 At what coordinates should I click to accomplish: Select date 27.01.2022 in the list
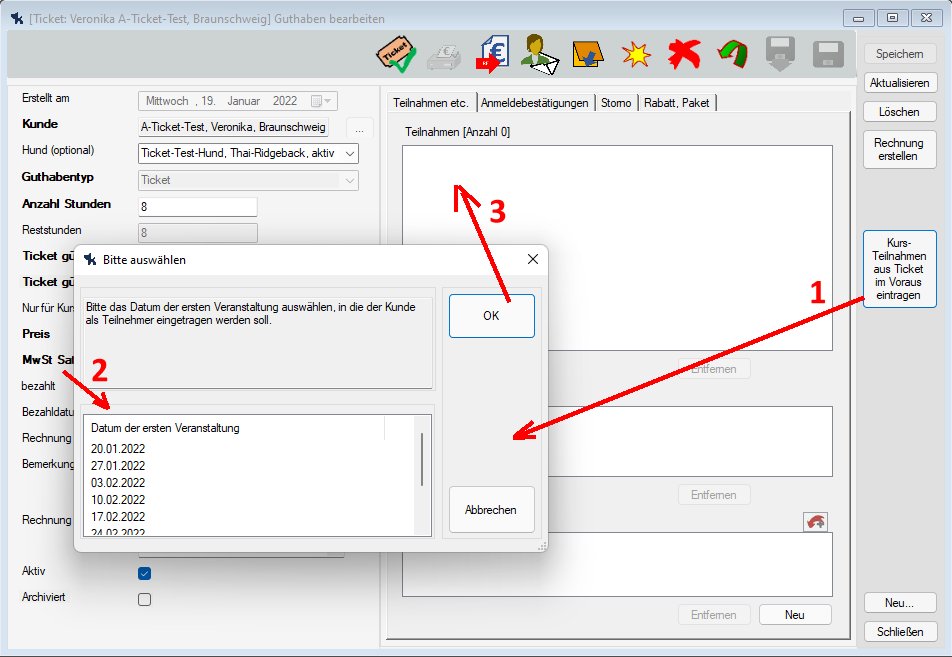click(118, 466)
